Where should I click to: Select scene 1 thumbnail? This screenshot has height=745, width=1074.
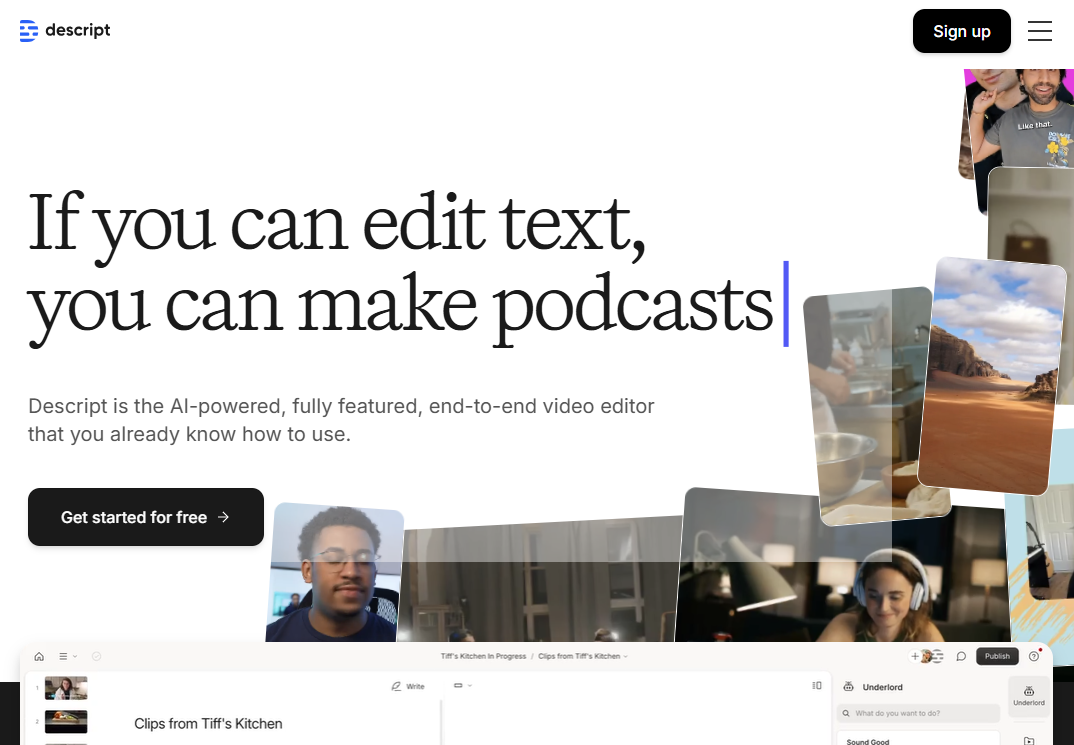[x=66, y=688]
